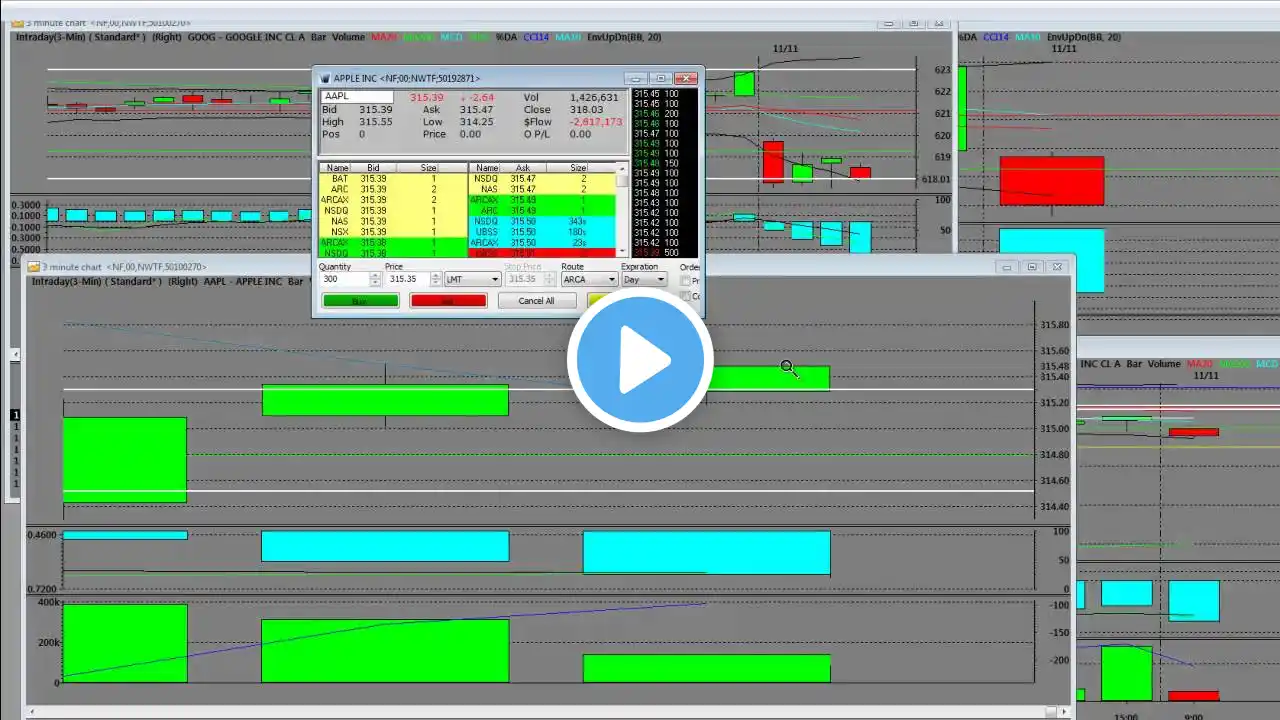The image size is (1280, 720).
Task: Click the green Buy button
Action: (360, 301)
